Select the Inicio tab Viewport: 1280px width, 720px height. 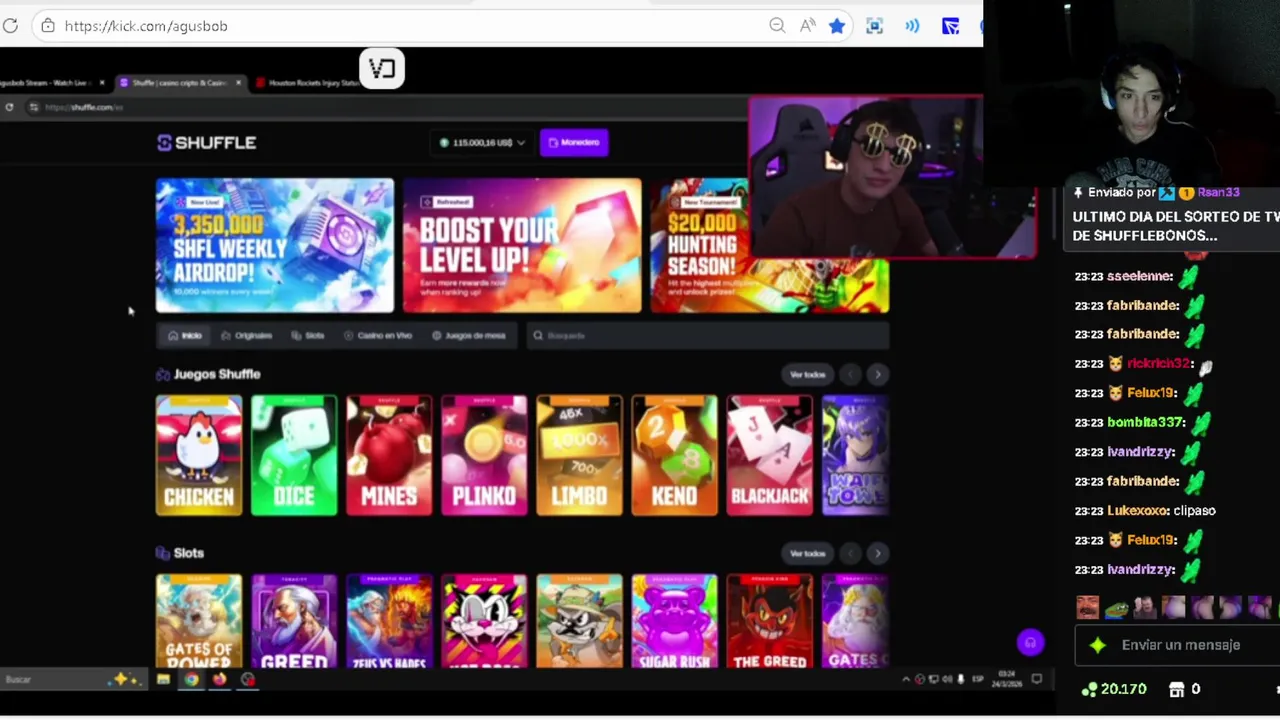[x=185, y=336]
